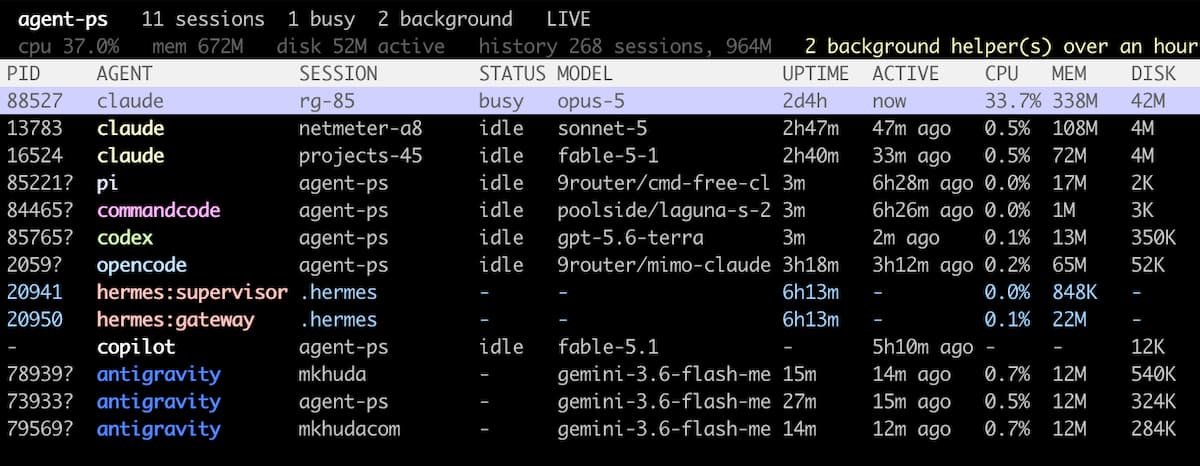Click PID 16524
Viewport: 1200px width, 466px height.
(x=35, y=155)
